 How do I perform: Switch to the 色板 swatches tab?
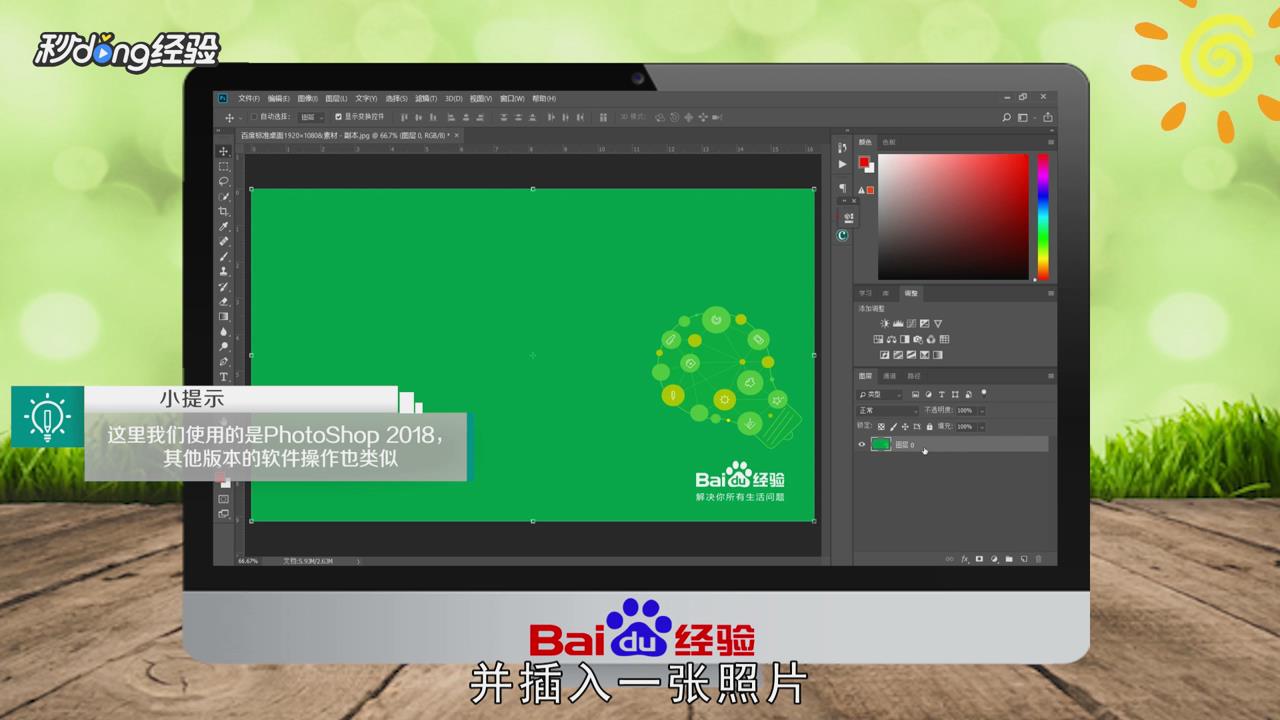pos(889,142)
